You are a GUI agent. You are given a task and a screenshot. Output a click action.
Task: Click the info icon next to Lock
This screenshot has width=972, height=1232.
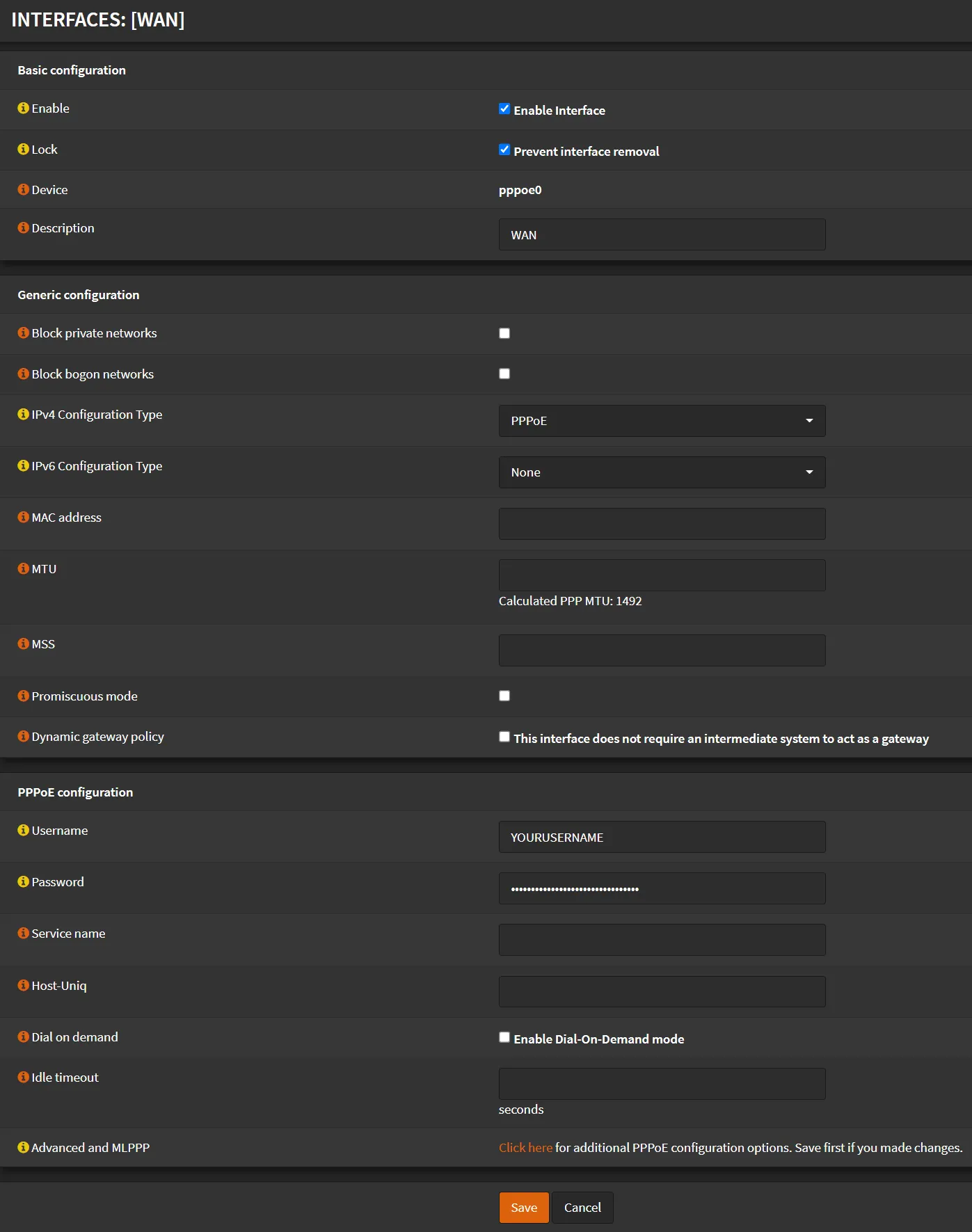pos(23,150)
